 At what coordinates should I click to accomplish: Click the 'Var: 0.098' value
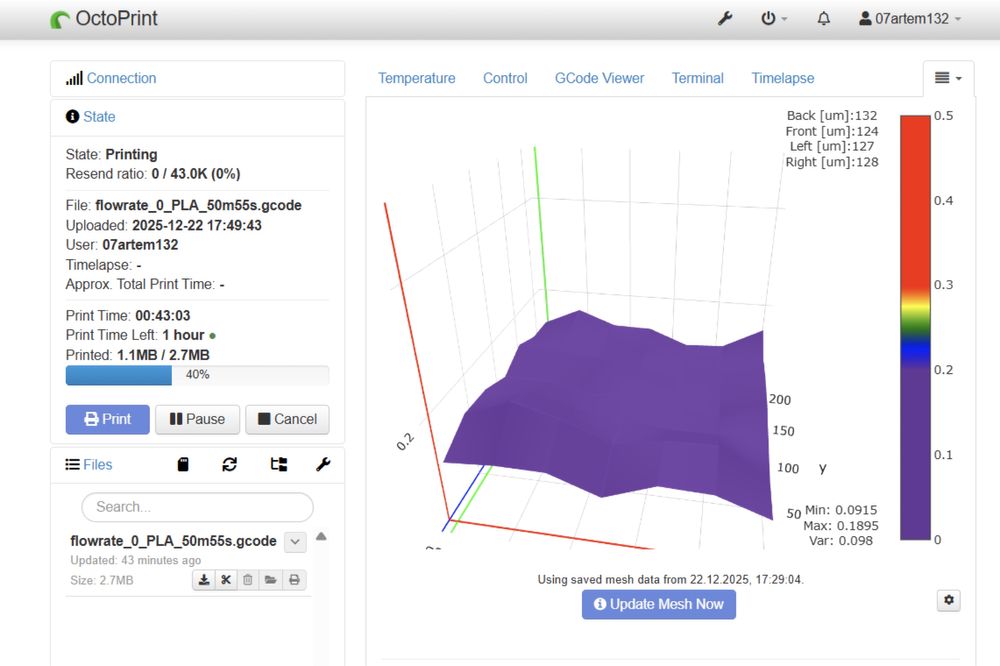(x=841, y=541)
